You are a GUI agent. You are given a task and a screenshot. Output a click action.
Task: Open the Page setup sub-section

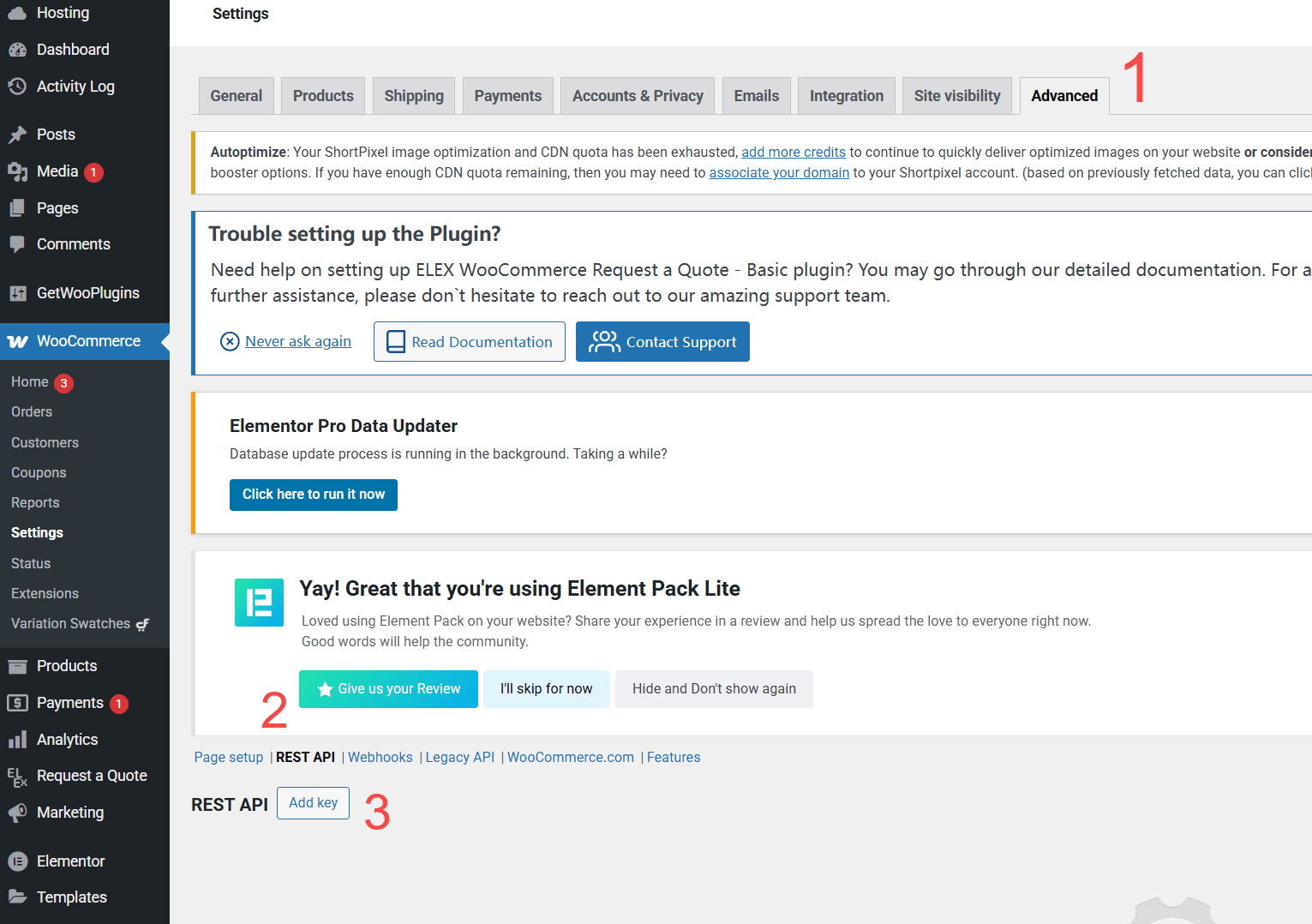point(229,758)
